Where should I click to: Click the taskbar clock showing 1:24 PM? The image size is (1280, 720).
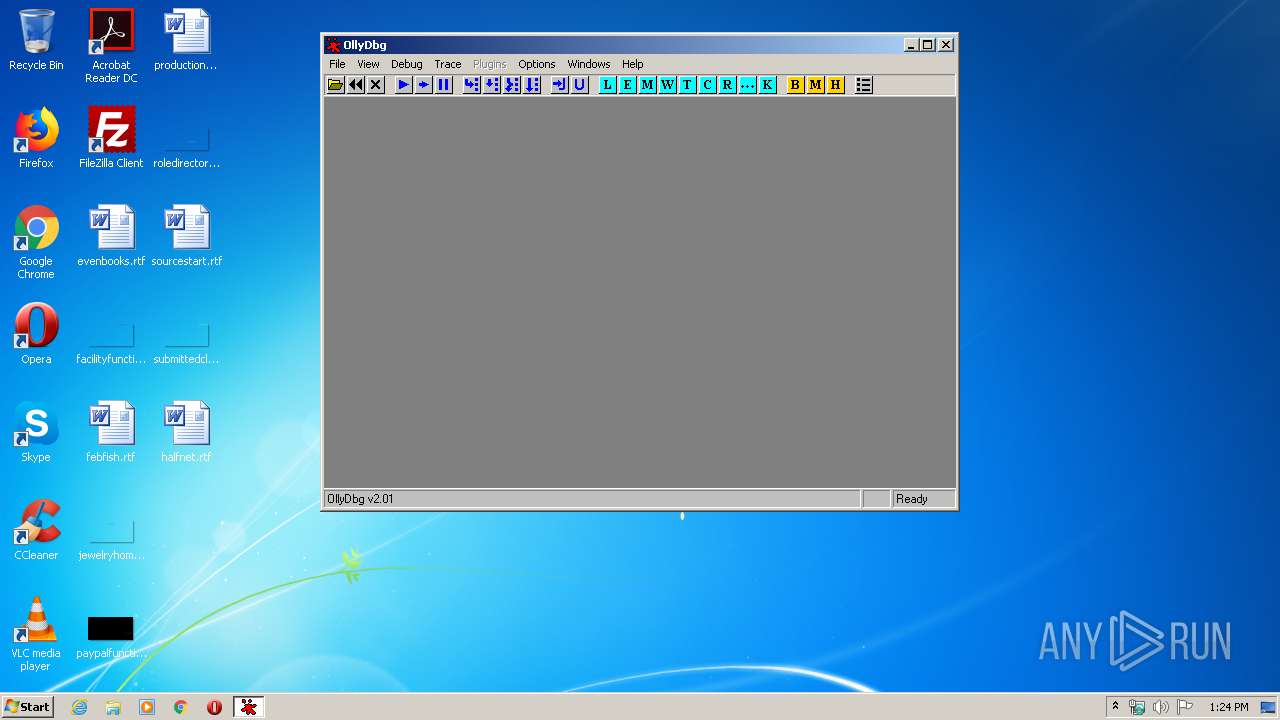[x=1228, y=707]
